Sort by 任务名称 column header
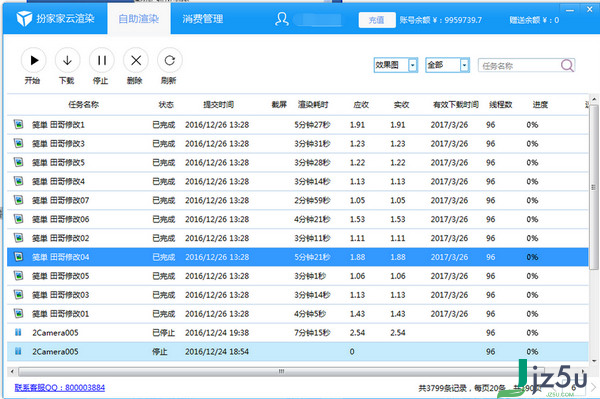 click(83, 105)
